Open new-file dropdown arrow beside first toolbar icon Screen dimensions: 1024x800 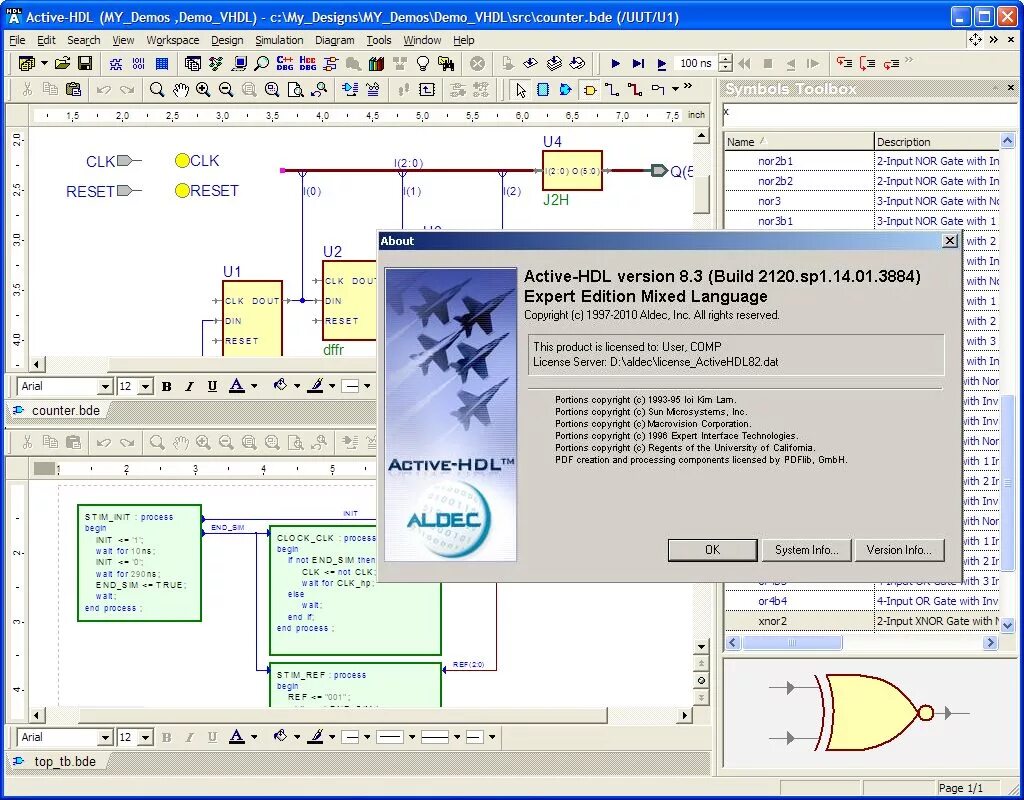pyautogui.click(x=44, y=63)
